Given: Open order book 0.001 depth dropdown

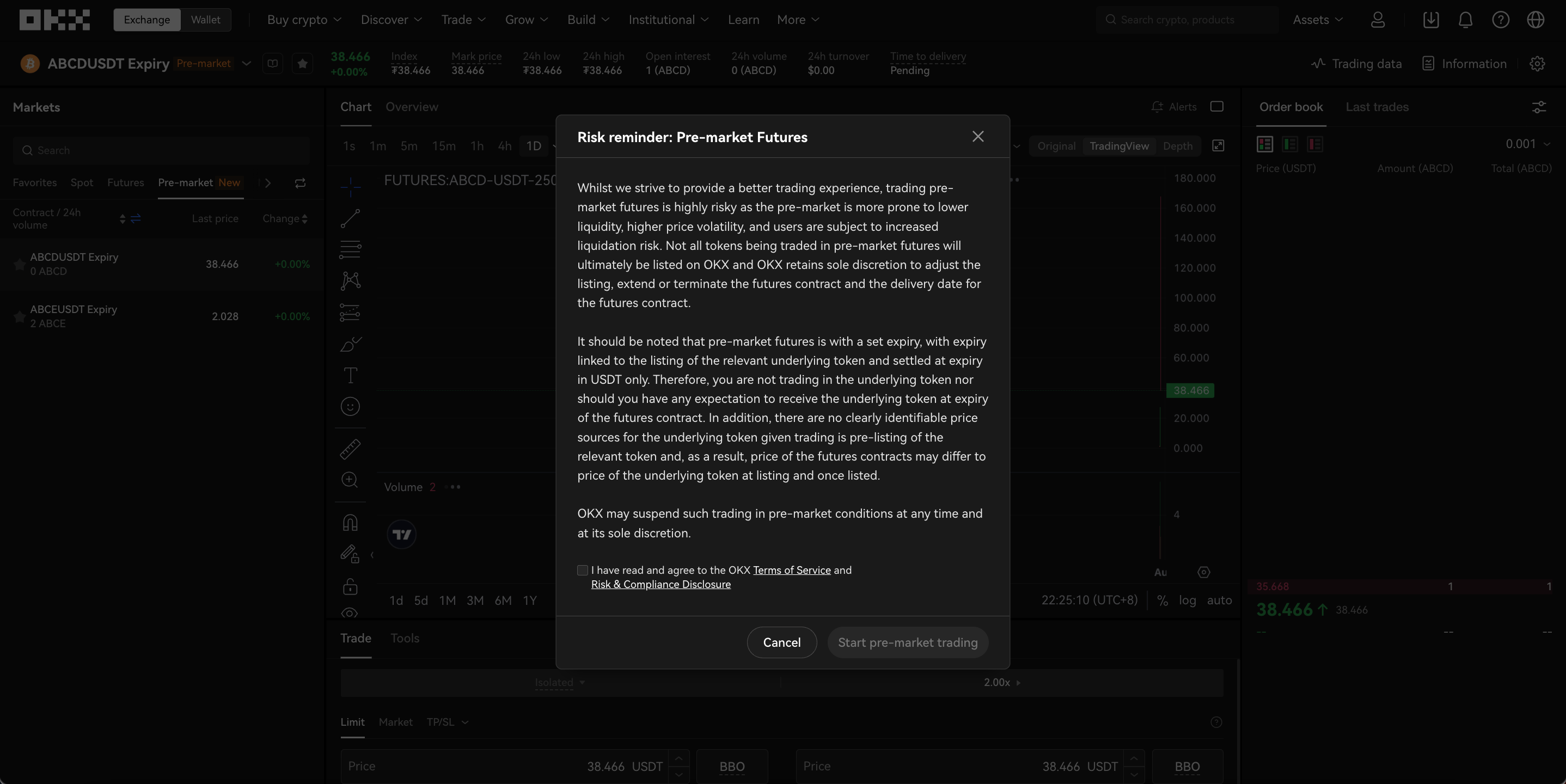Looking at the screenshot, I should (x=1527, y=144).
